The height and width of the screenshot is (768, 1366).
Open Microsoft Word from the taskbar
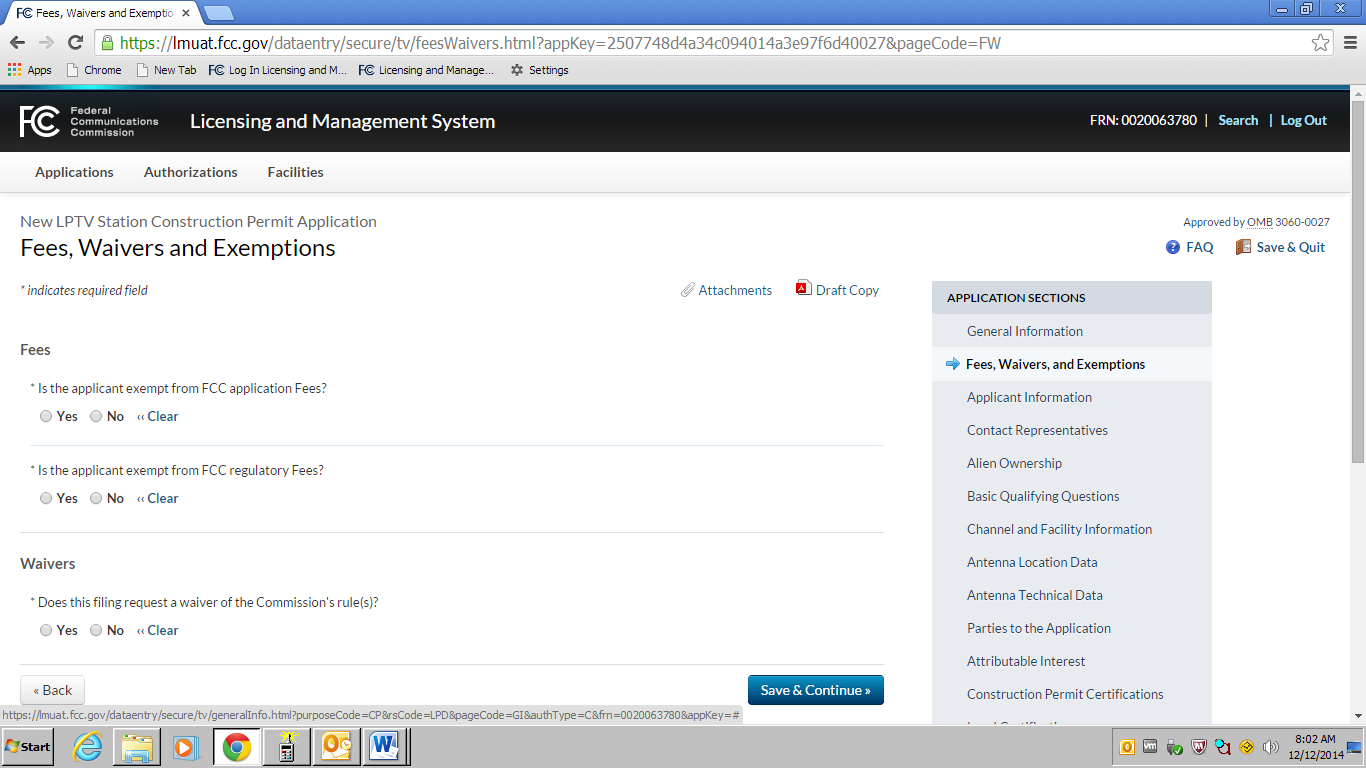(x=385, y=747)
